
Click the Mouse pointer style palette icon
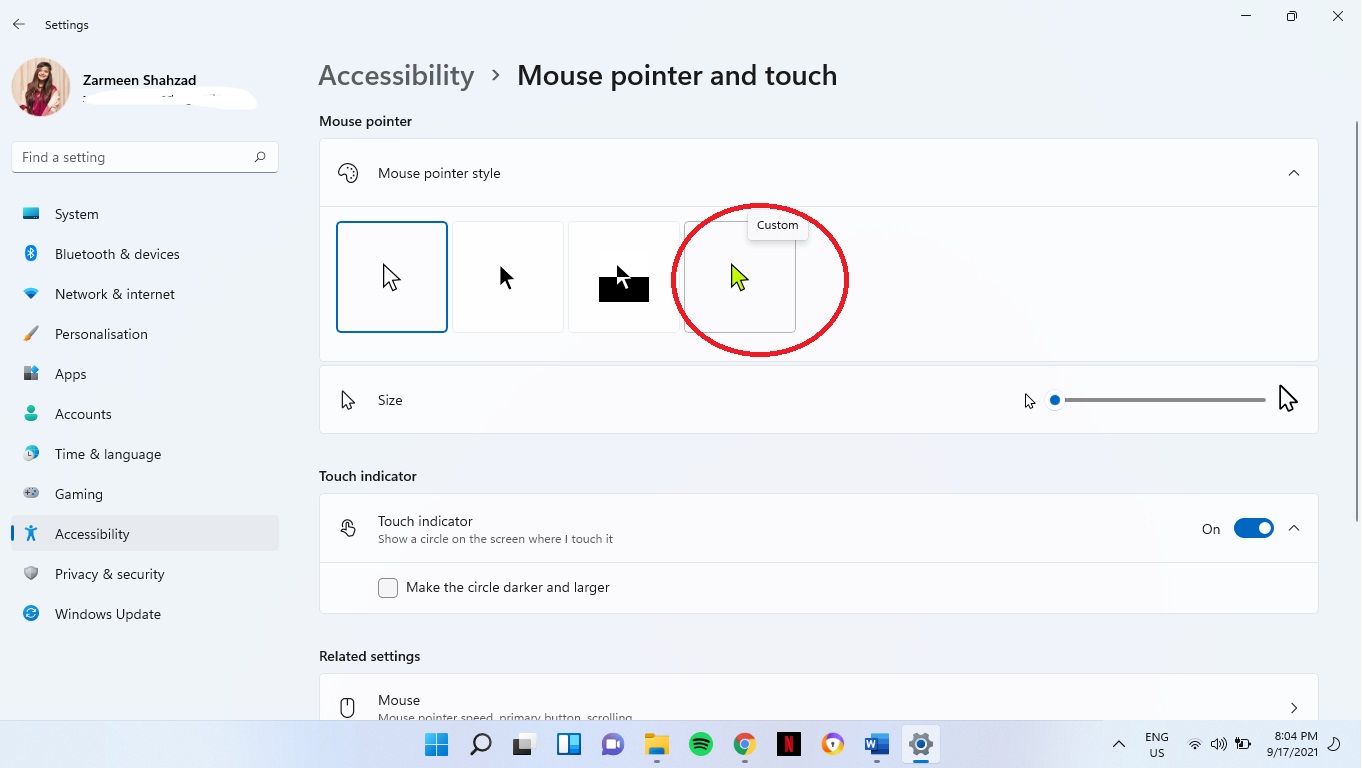(x=348, y=172)
